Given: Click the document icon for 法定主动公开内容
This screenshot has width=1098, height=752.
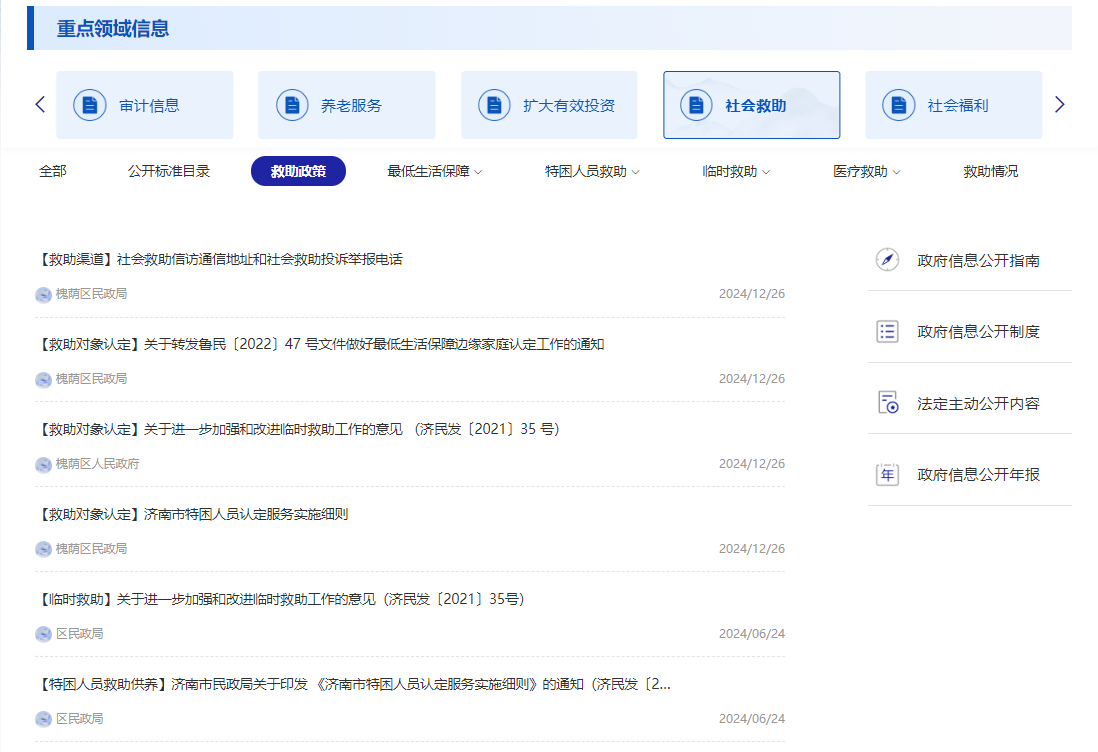Looking at the screenshot, I should coord(887,403).
